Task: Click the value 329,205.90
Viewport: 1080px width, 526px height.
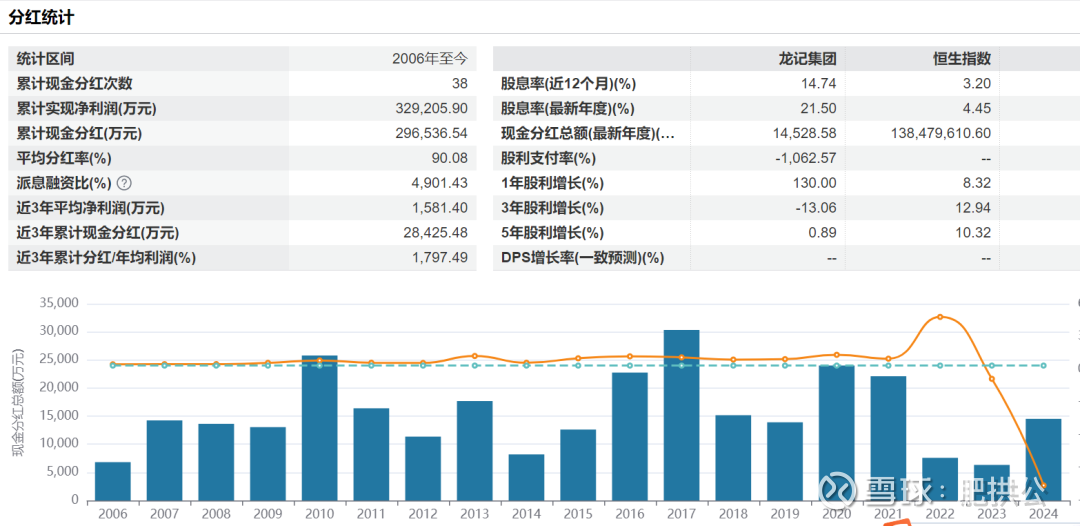Action: click(432, 109)
